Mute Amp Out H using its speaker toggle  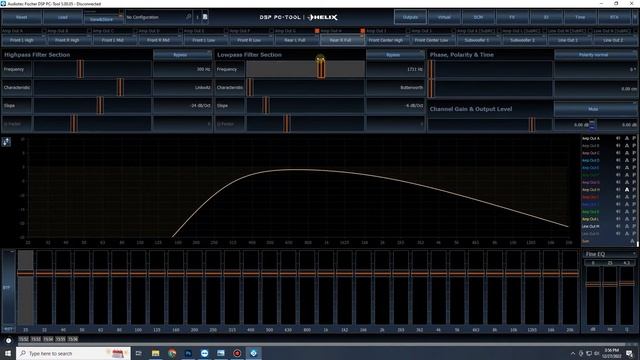click(618, 190)
